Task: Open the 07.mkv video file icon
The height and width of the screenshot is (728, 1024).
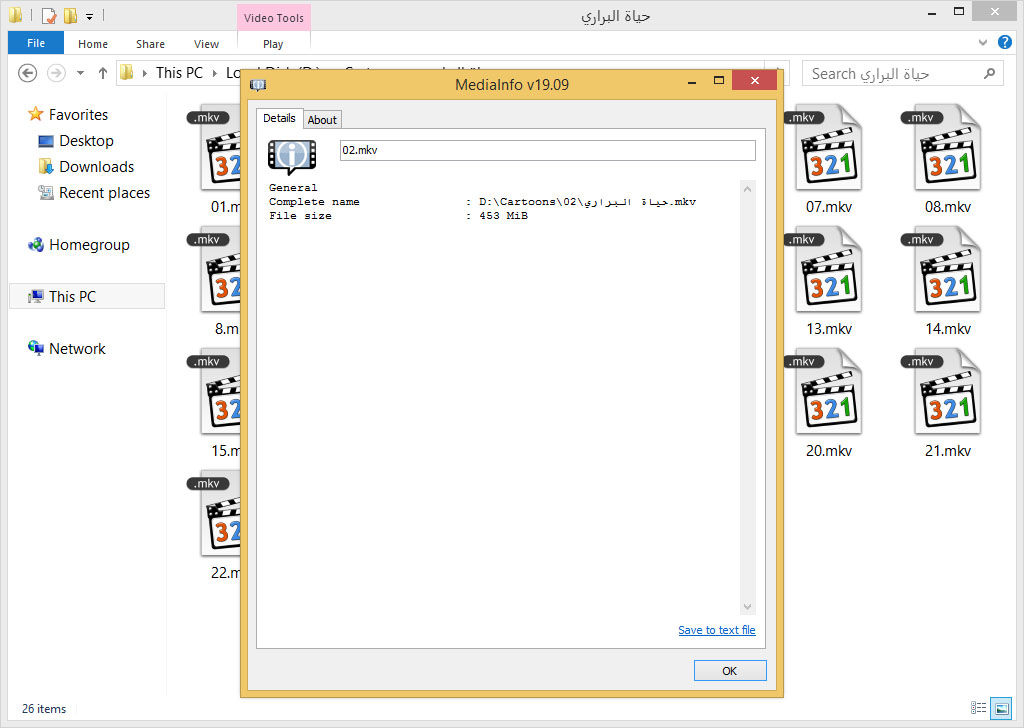Action: tap(829, 148)
